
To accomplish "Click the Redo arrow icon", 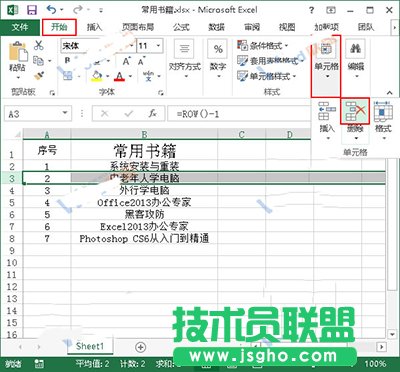I will (x=78, y=9).
